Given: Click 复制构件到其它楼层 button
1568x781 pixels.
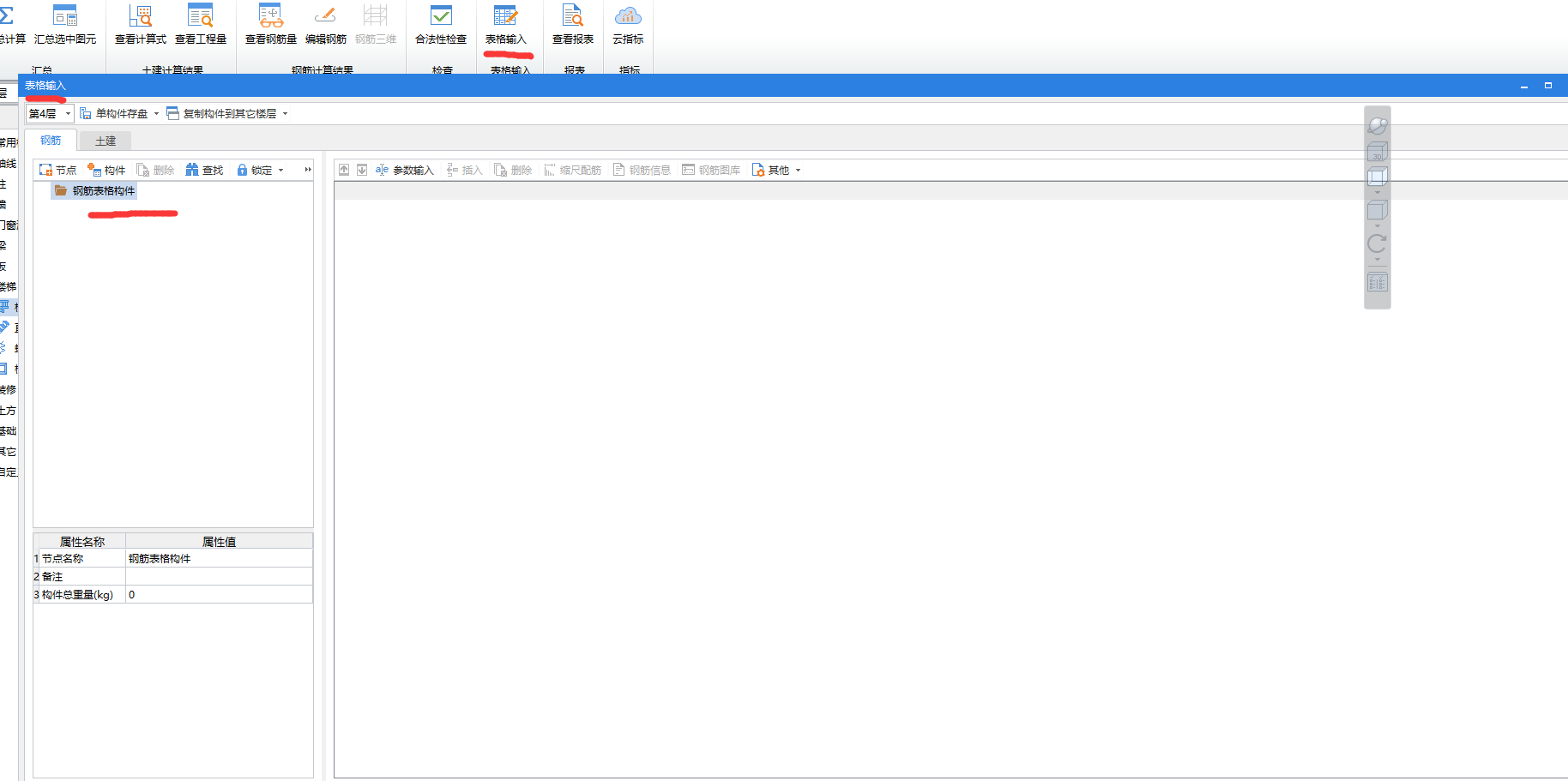Looking at the screenshot, I should (222, 113).
